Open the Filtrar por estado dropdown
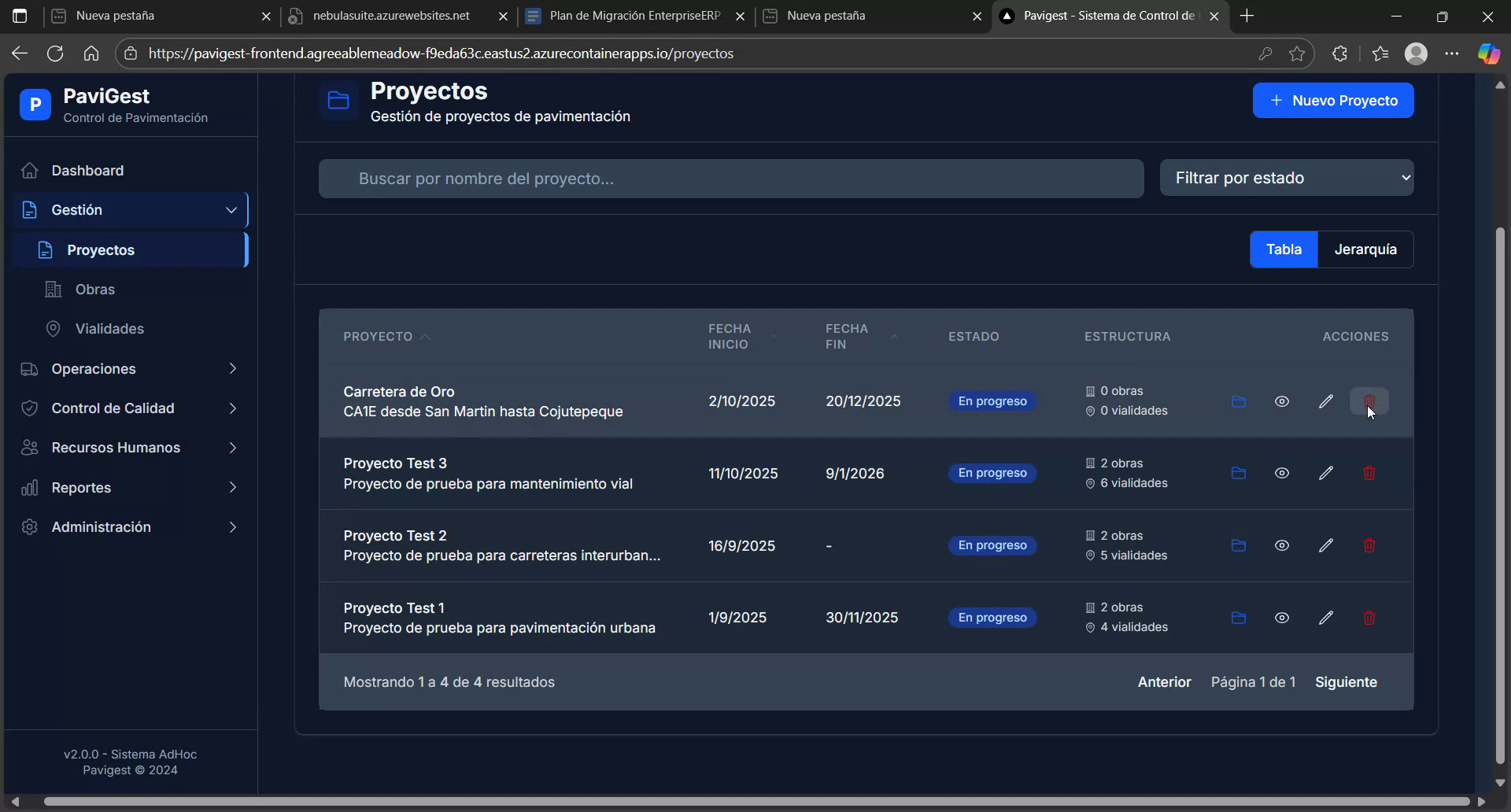Screen dimensions: 1511x812 pyautogui.click(x=1287, y=178)
